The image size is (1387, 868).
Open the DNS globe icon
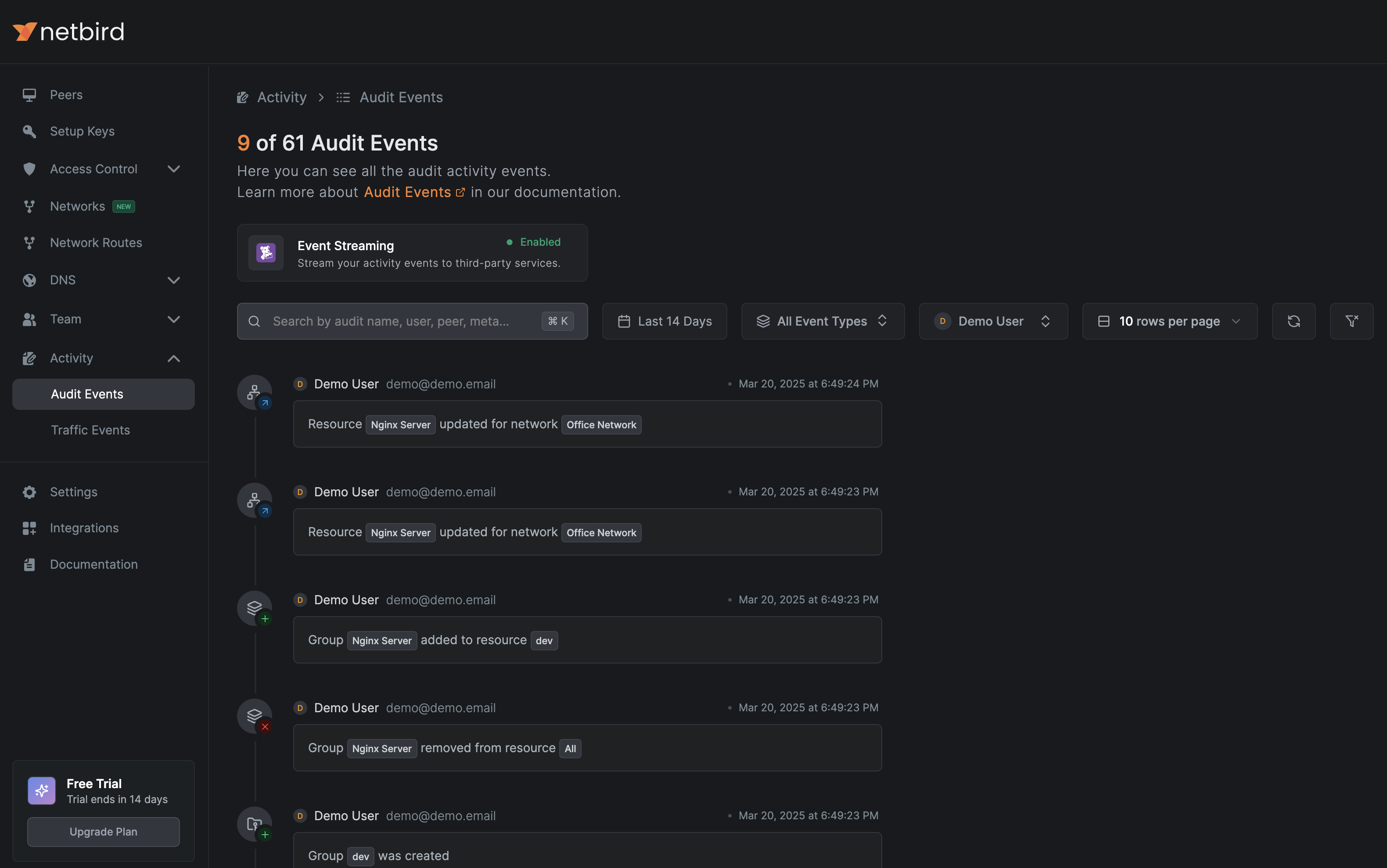click(x=29, y=280)
